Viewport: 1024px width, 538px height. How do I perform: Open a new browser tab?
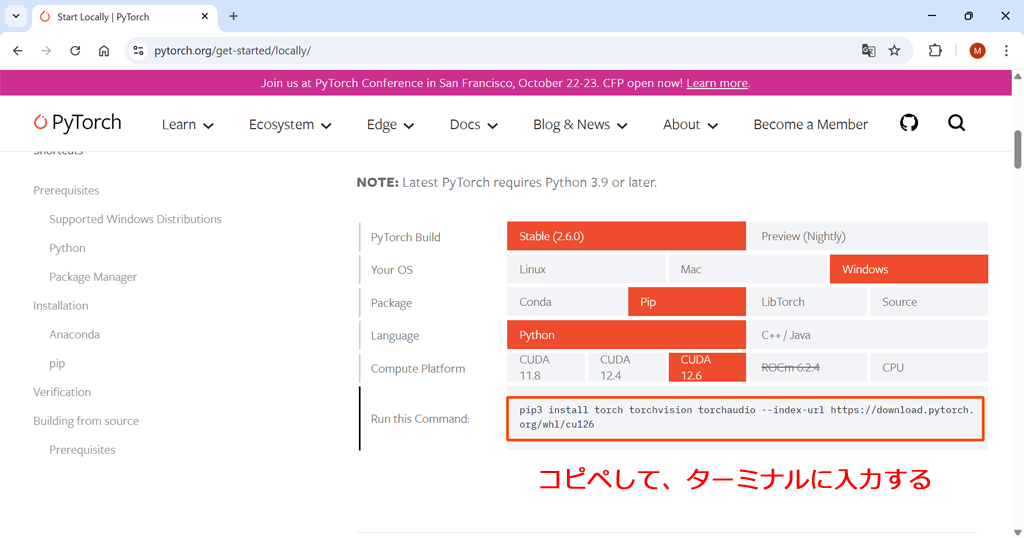(233, 16)
